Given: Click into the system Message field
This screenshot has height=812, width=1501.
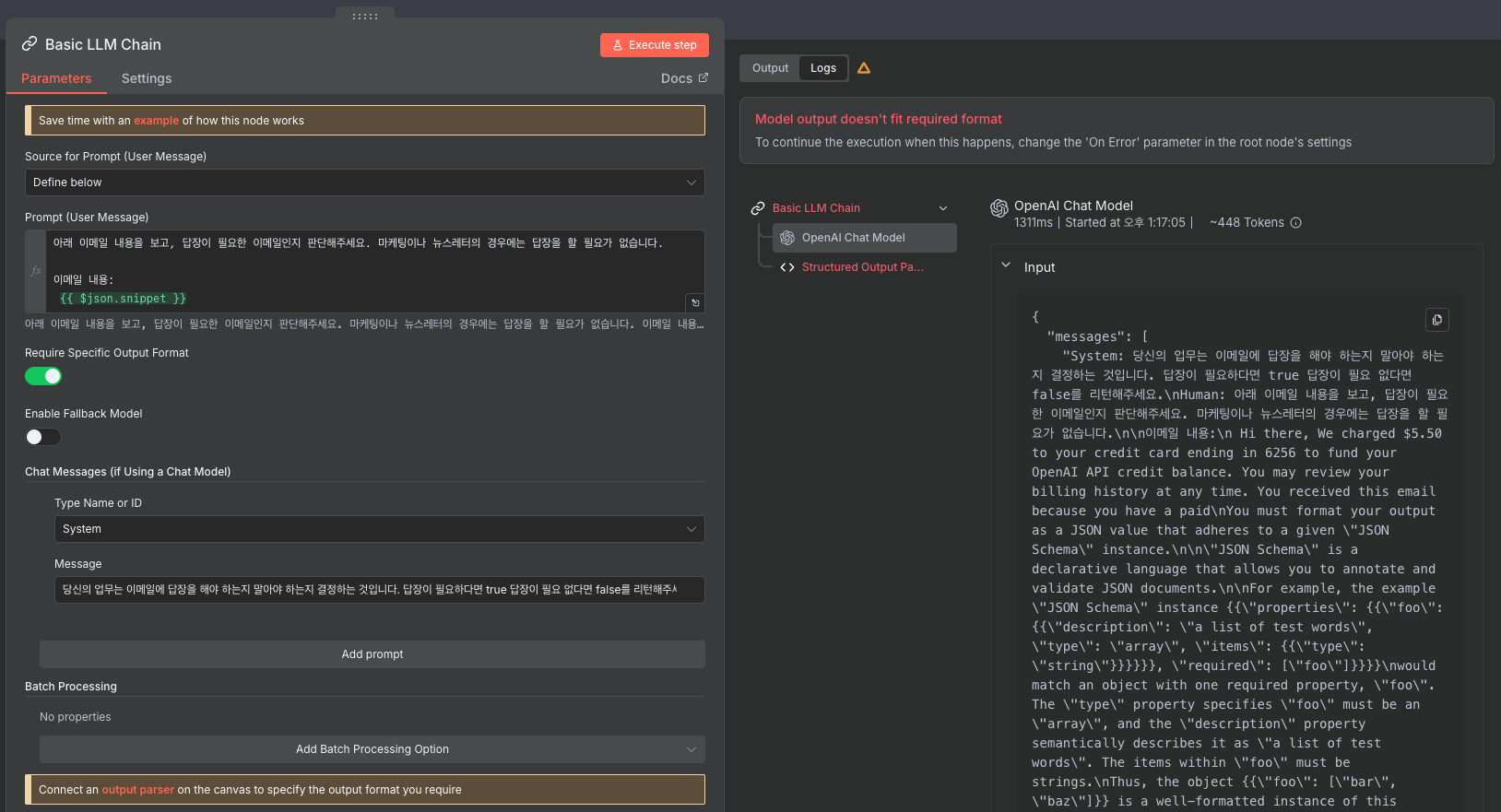Looking at the screenshot, I should pos(380,590).
